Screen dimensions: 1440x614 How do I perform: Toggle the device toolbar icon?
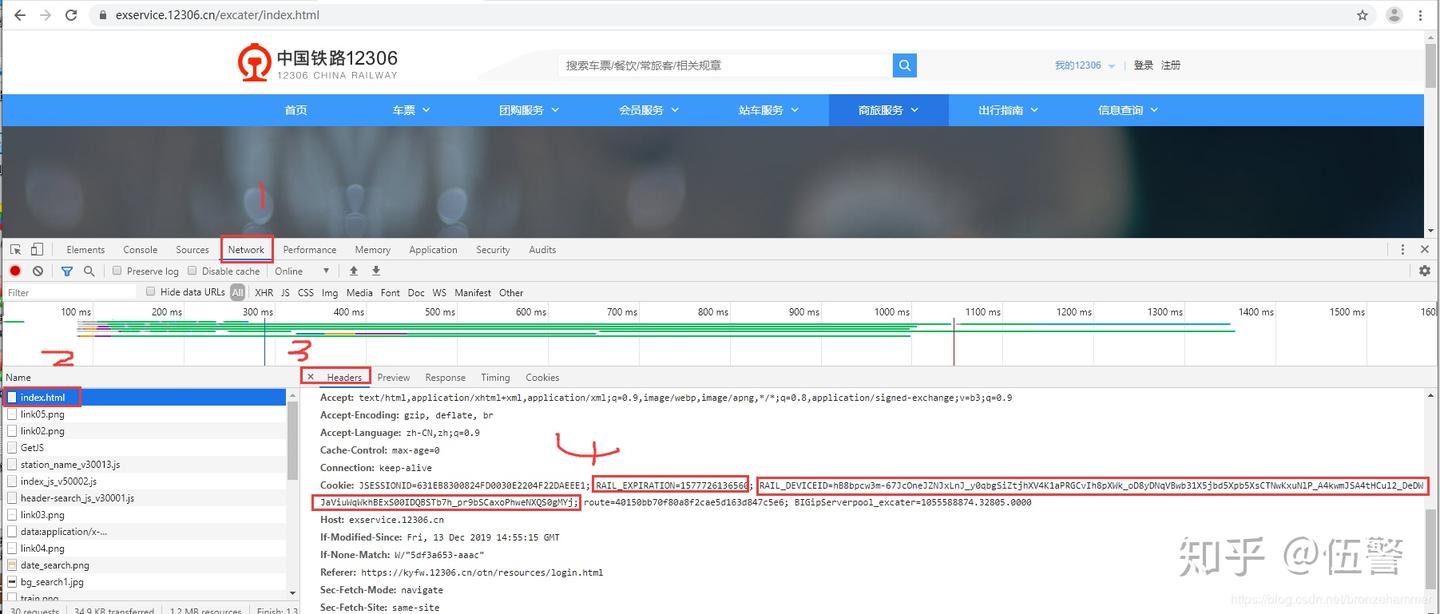coord(35,248)
